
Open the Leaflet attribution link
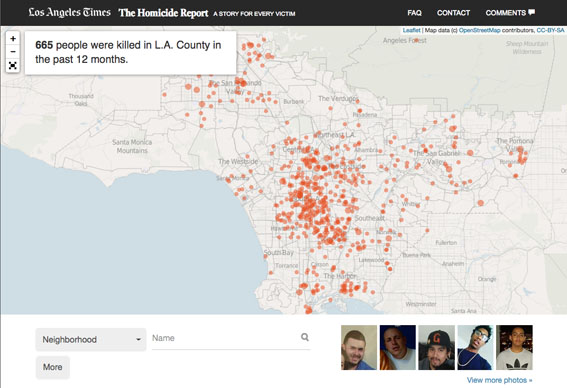tap(412, 30)
